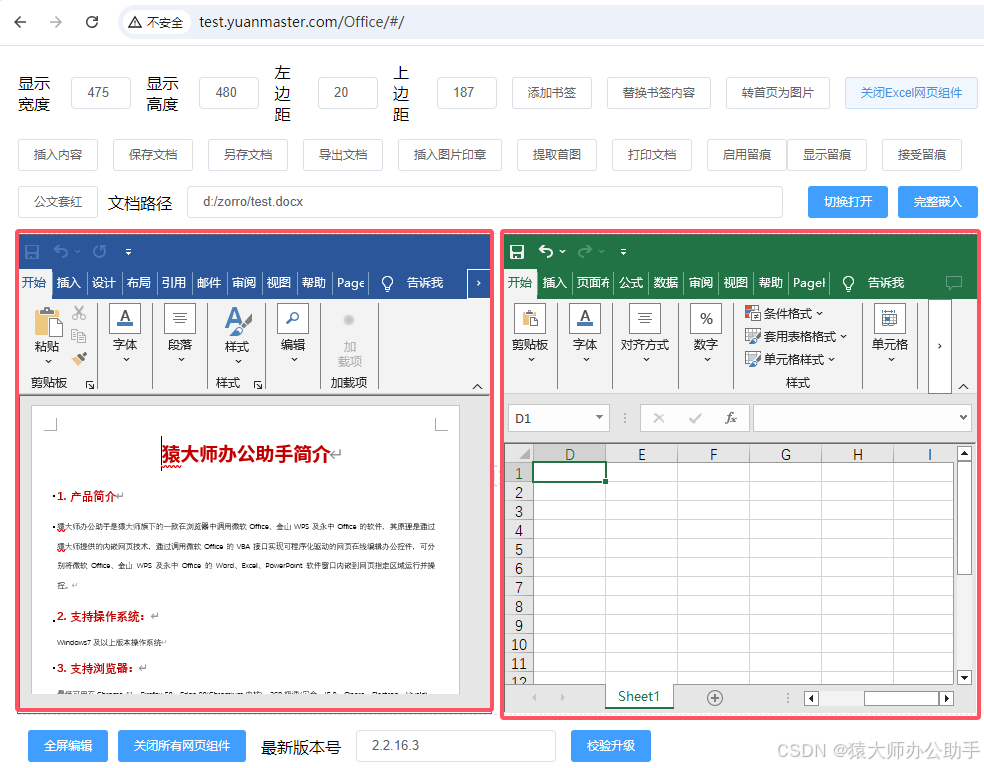The image size is (984, 768).
Task: Click Excel horizontal scrollbar right arrow
Action: (946, 698)
